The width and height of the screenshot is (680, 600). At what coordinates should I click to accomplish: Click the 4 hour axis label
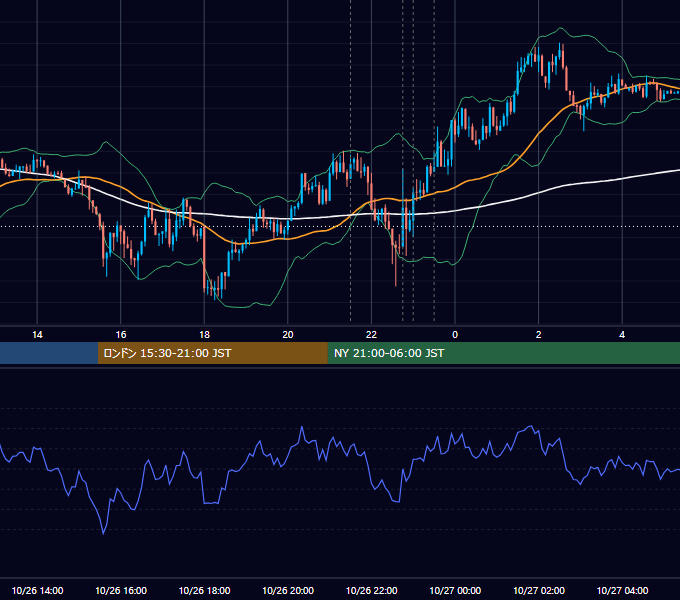point(622,335)
